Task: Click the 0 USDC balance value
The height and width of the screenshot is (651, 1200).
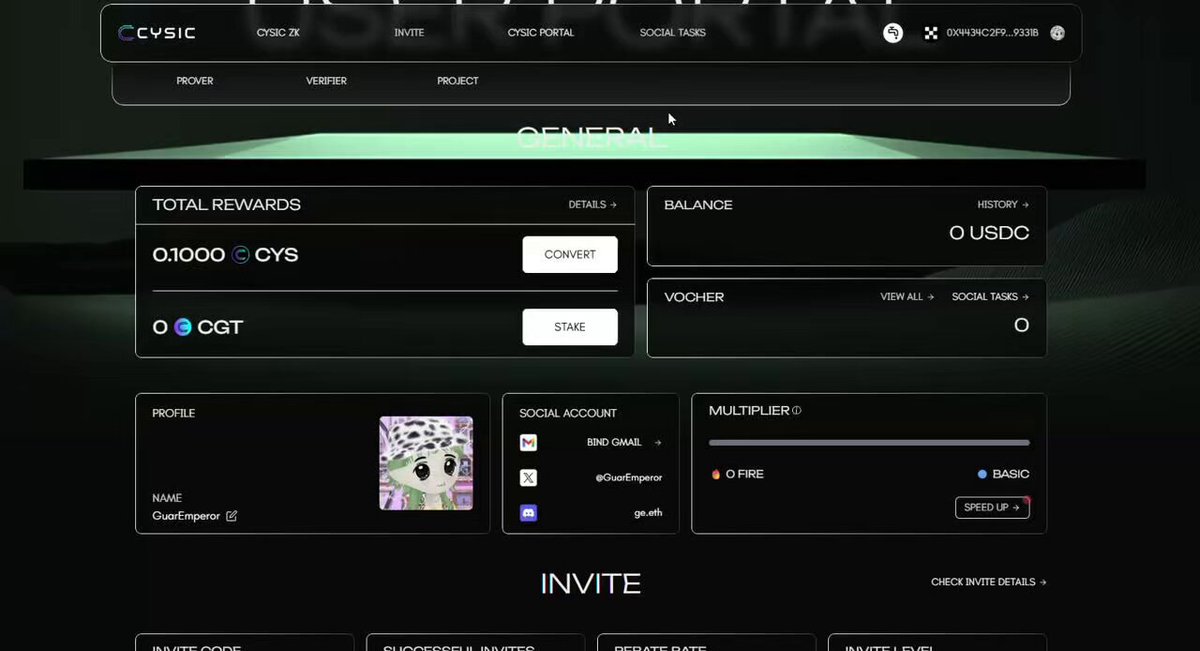Action: (x=989, y=233)
